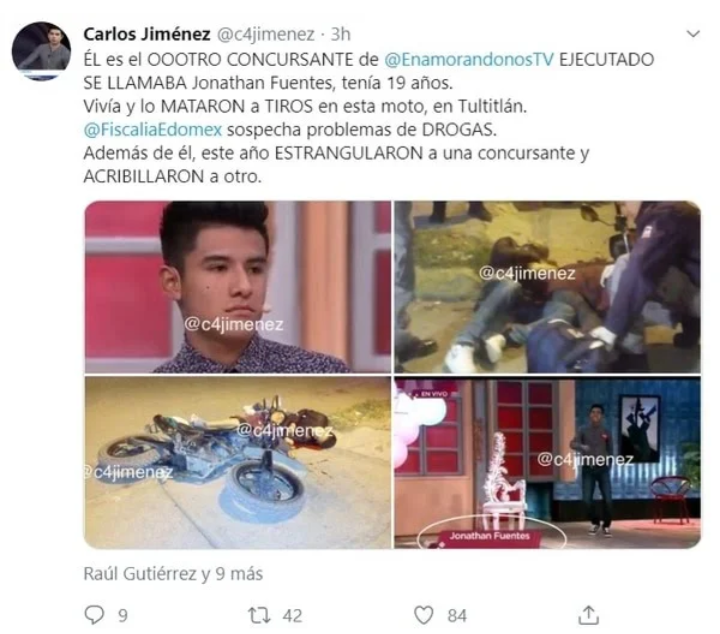Click the reply speech bubble icon
This screenshot has width=720, height=634.
[95, 615]
